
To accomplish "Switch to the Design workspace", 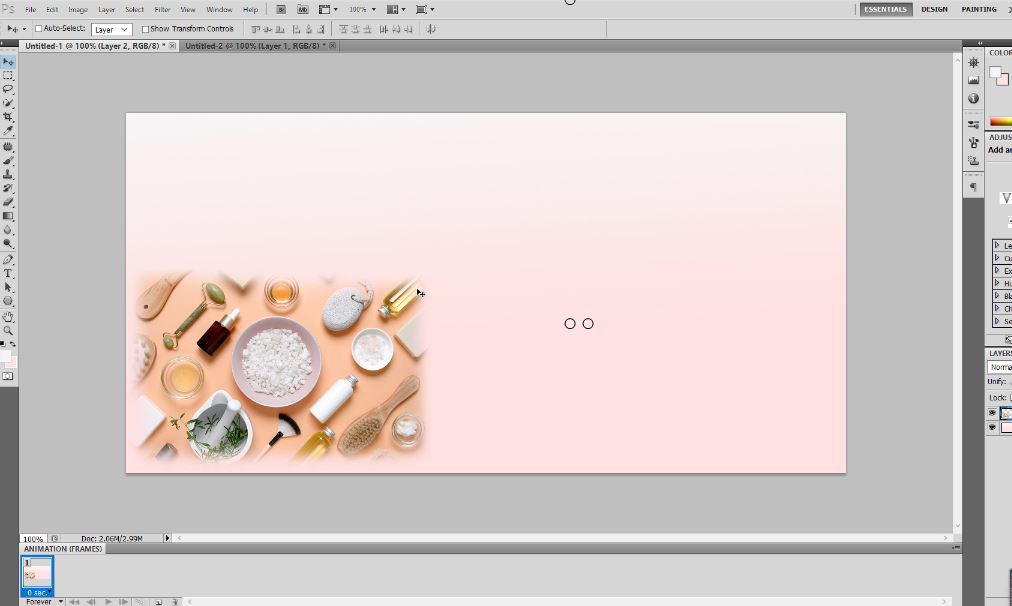I will pos(934,9).
